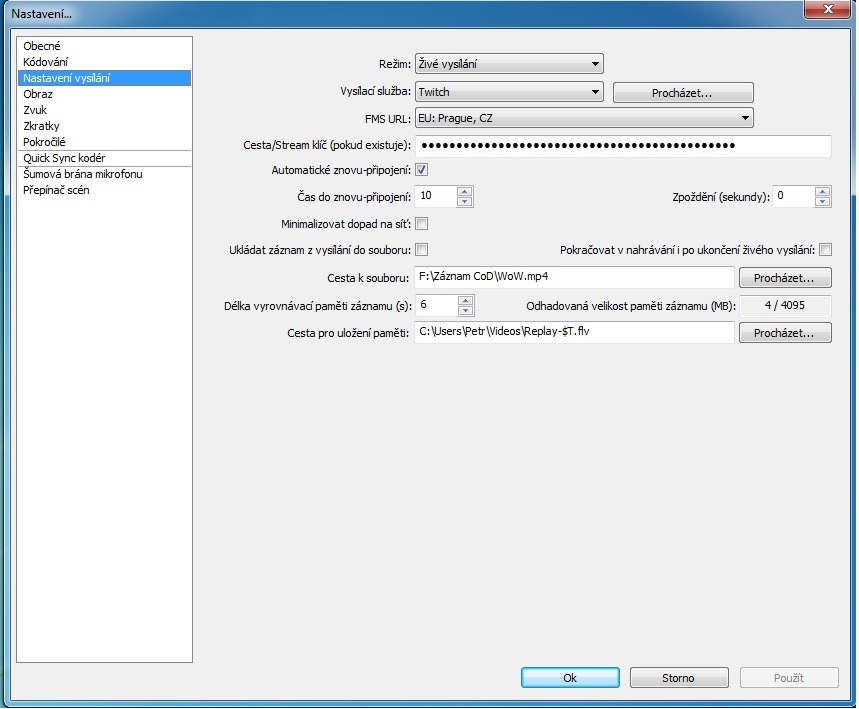Increase Čas do znovu-připojení value
859x709 pixels.
[465, 191]
